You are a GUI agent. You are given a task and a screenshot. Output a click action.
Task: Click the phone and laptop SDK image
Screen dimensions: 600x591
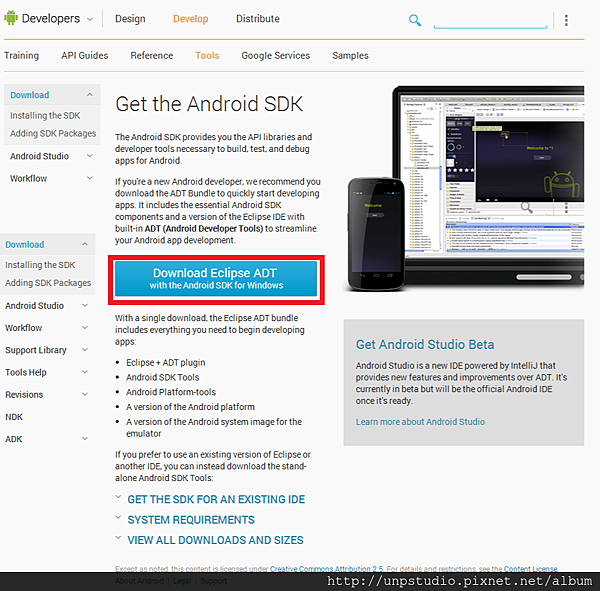click(x=465, y=188)
